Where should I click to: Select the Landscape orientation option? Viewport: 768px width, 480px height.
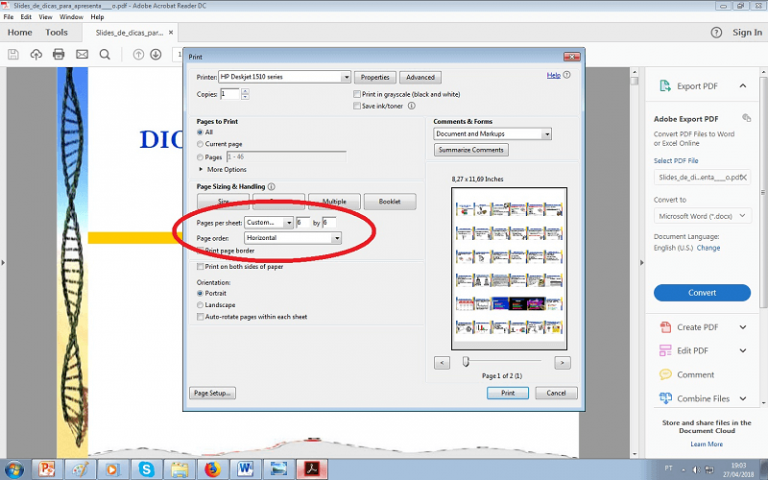click(201, 304)
